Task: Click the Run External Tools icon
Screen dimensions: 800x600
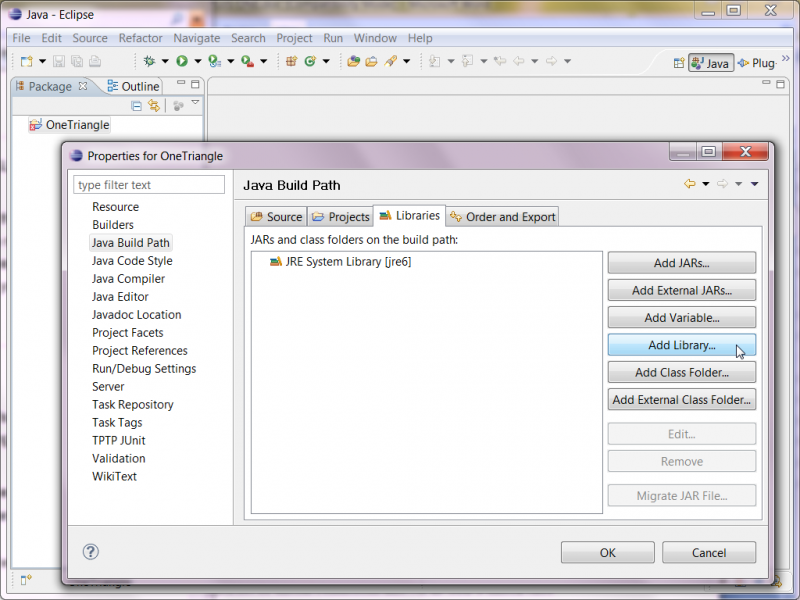Action: [x=247, y=61]
